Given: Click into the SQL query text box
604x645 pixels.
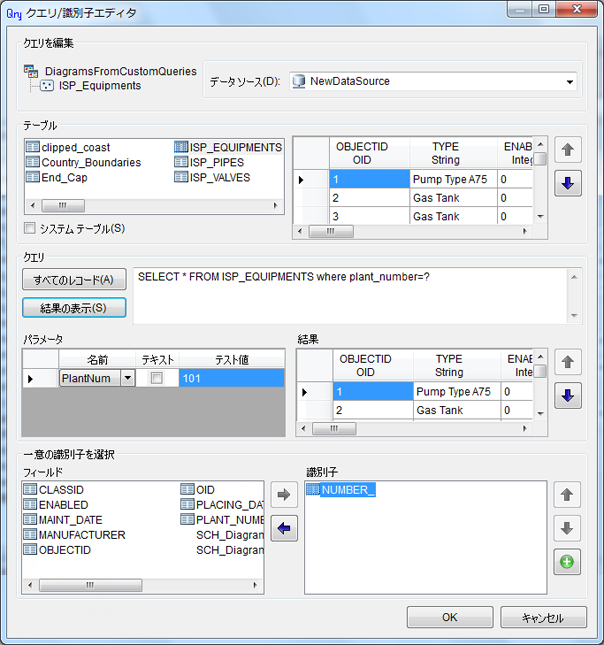Looking at the screenshot, I should tap(350, 295).
